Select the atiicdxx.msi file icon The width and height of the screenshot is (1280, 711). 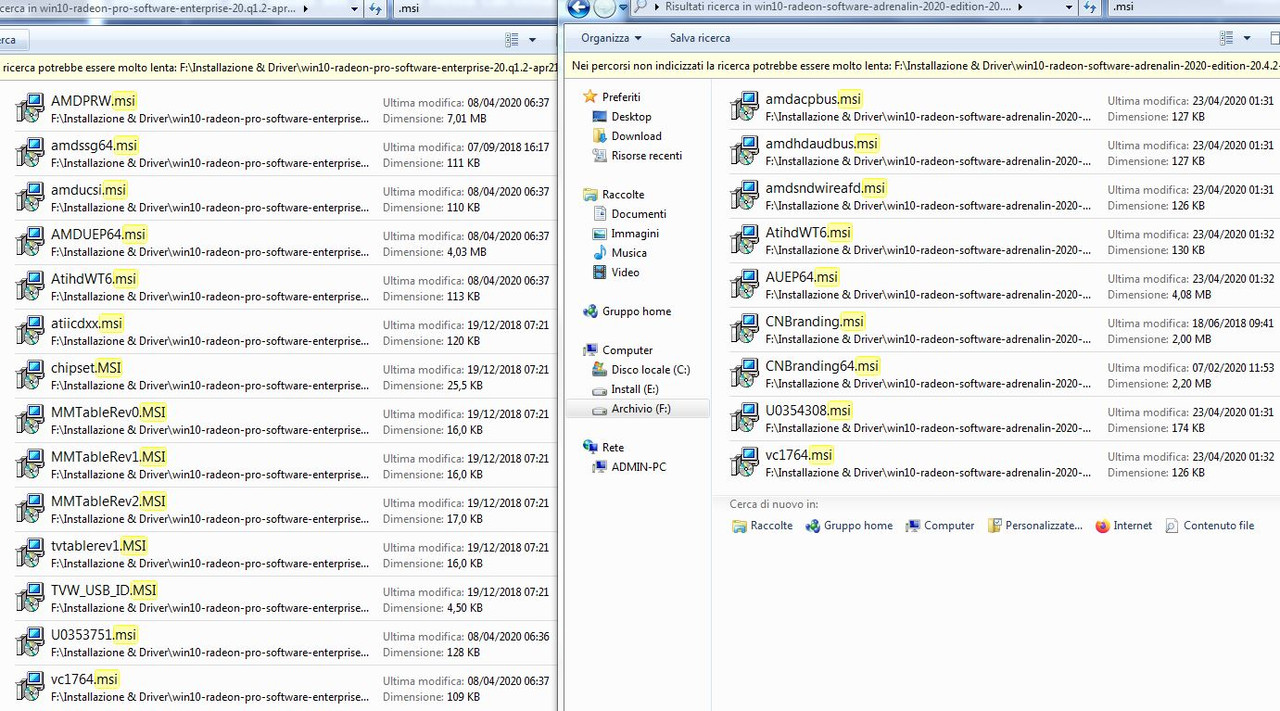30,331
